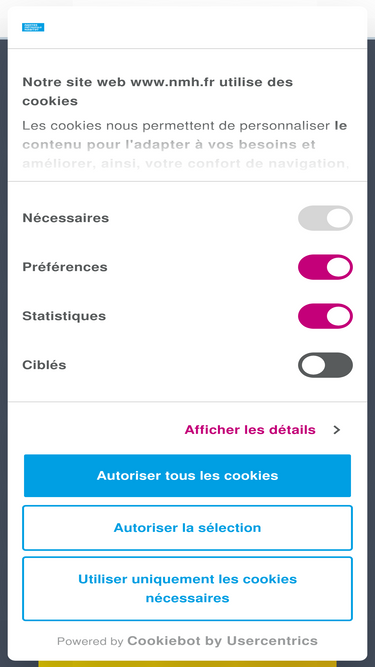The height and width of the screenshot is (667, 375).
Task: Choose Utiliser uniquement les cookies nécessaires
Action: click(188, 589)
